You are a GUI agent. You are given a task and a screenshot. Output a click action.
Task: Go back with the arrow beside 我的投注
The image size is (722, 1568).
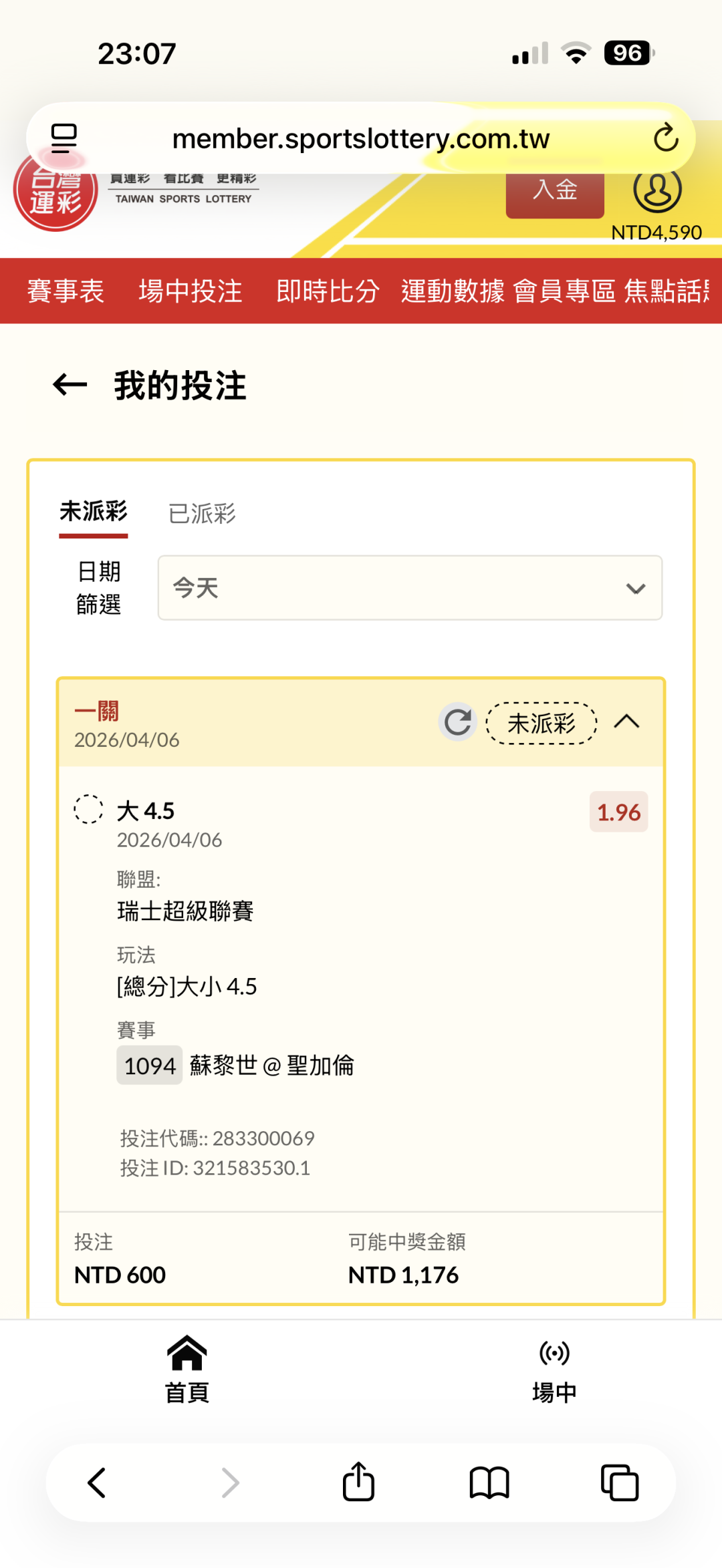[70, 385]
